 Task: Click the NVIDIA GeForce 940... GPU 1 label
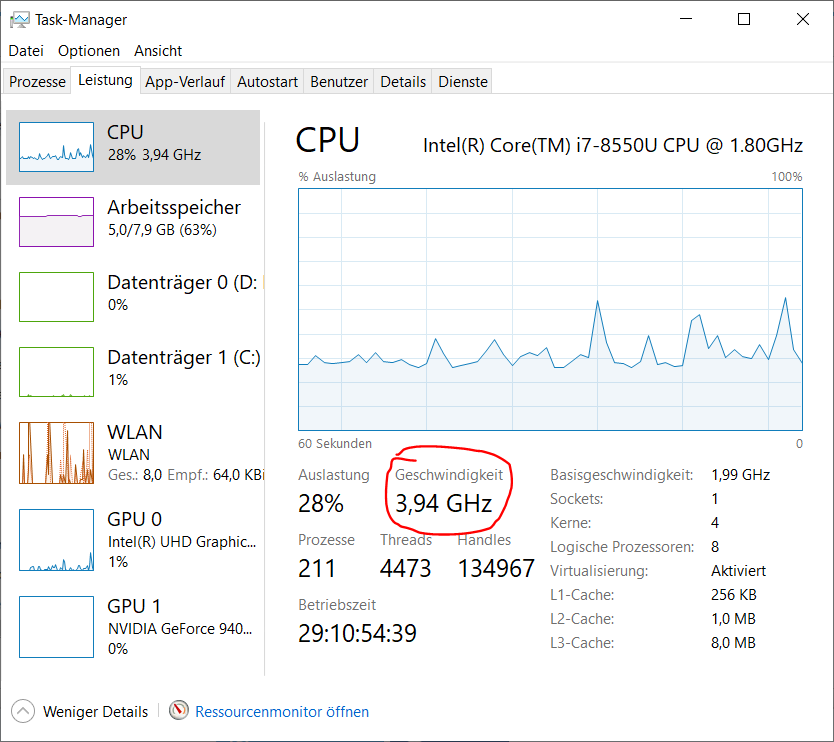(180, 629)
